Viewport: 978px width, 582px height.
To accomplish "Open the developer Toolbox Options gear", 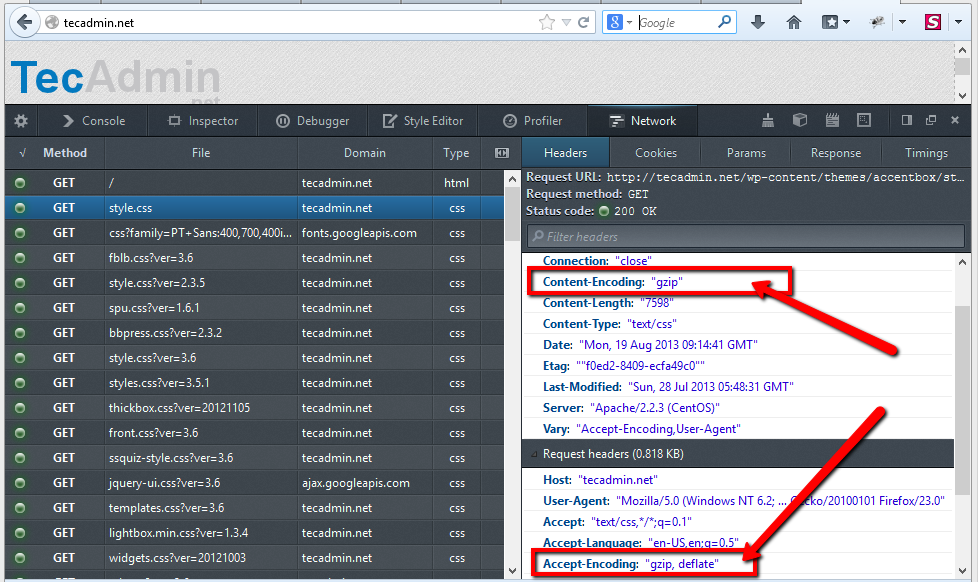I will [x=20, y=121].
